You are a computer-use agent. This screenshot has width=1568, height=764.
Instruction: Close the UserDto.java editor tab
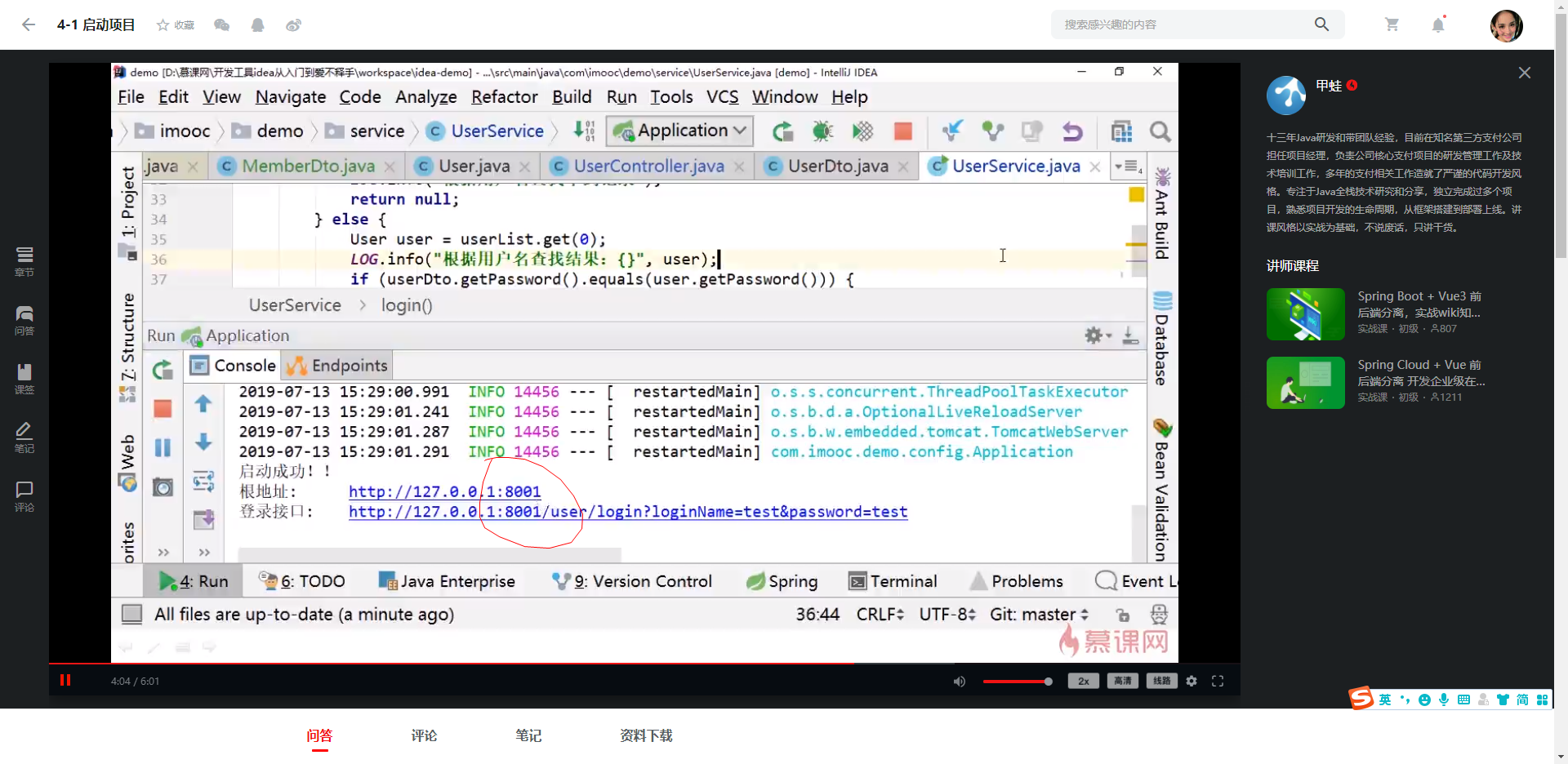tap(903, 167)
